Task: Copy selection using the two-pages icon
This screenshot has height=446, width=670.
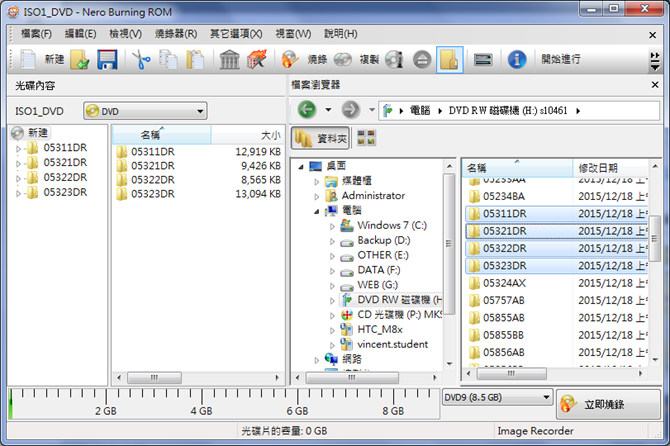Action: point(168,59)
